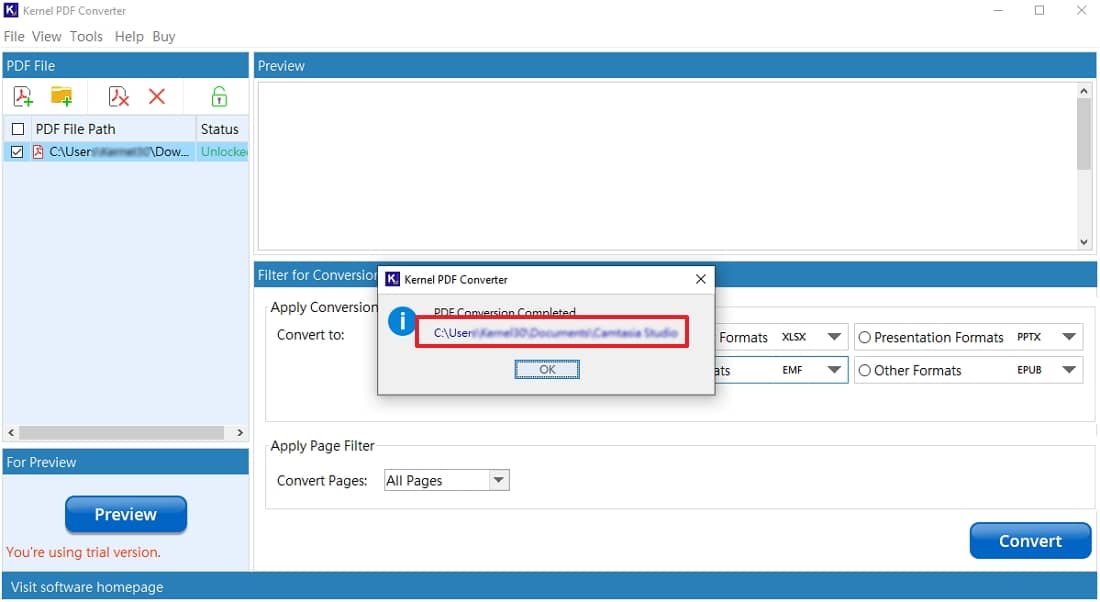Minimize the Kernel PDF Converter window
This screenshot has height=602, width=1100.
pyautogui.click(x=998, y=11)
